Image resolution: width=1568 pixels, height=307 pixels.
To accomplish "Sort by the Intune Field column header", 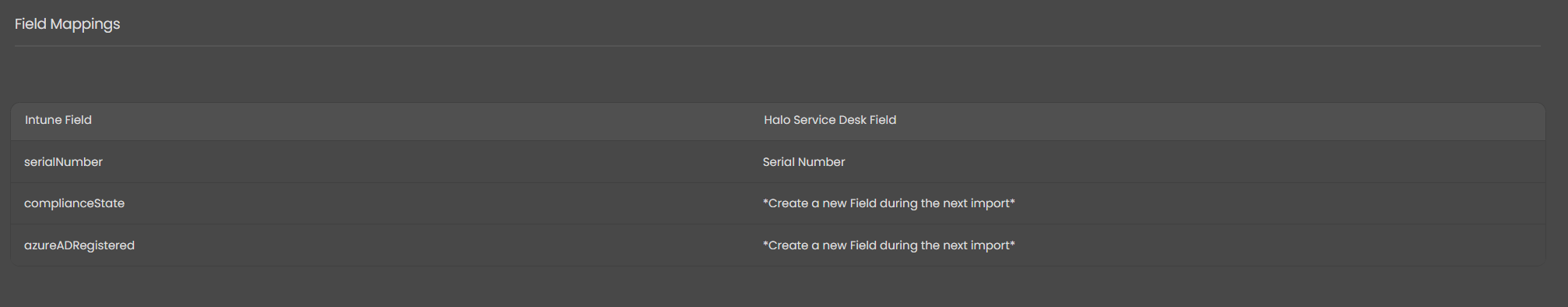I will (58, 120).
